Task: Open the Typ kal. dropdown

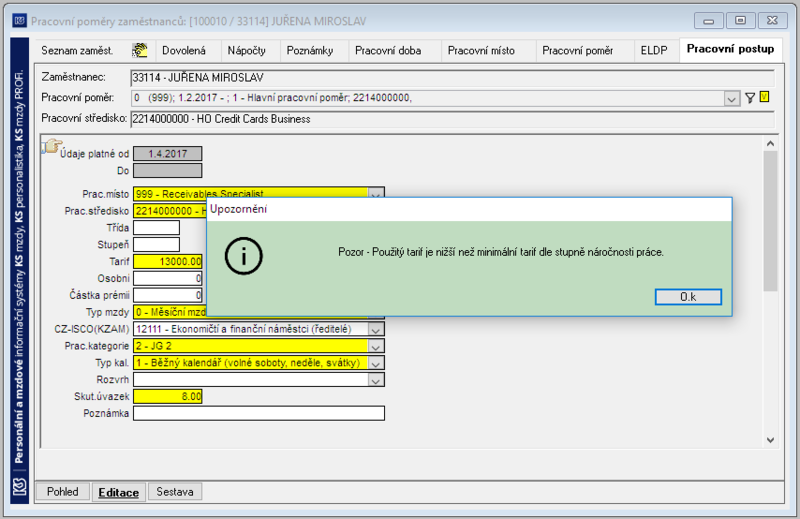Action: point(376,363)
